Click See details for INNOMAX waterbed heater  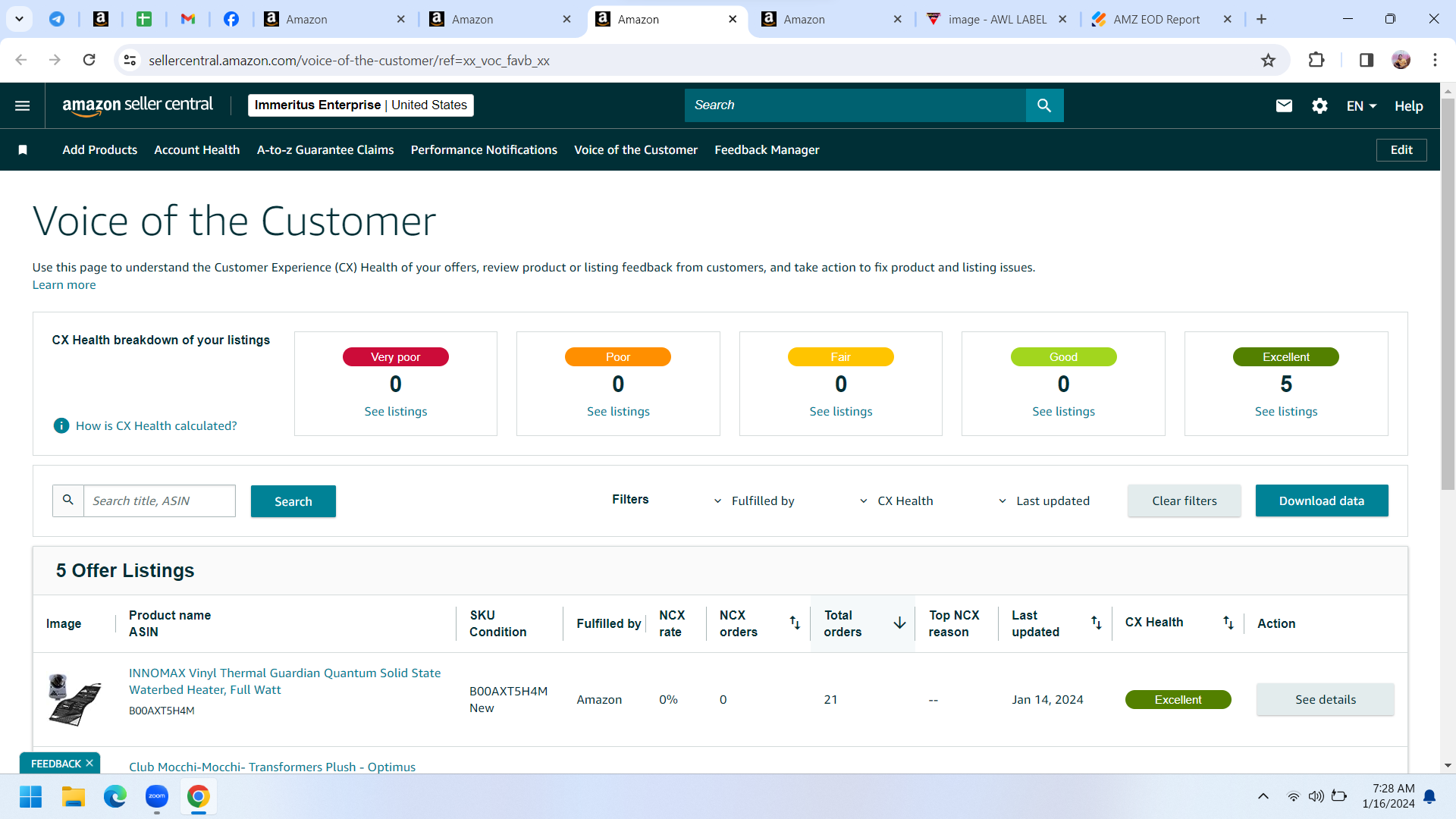click(1326, 699)
